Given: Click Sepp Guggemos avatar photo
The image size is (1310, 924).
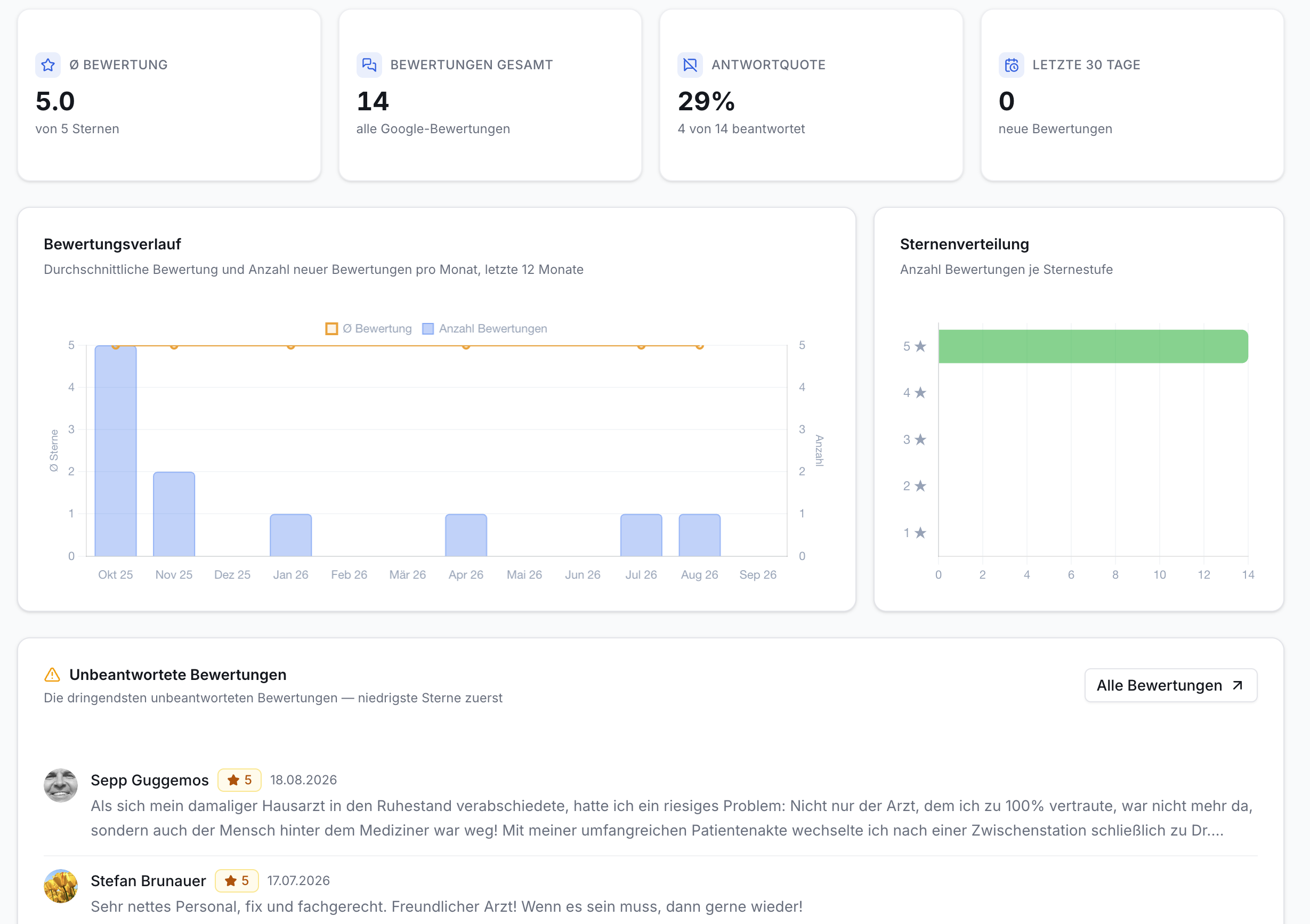Looking at the screenshot, I should point(60,785).
